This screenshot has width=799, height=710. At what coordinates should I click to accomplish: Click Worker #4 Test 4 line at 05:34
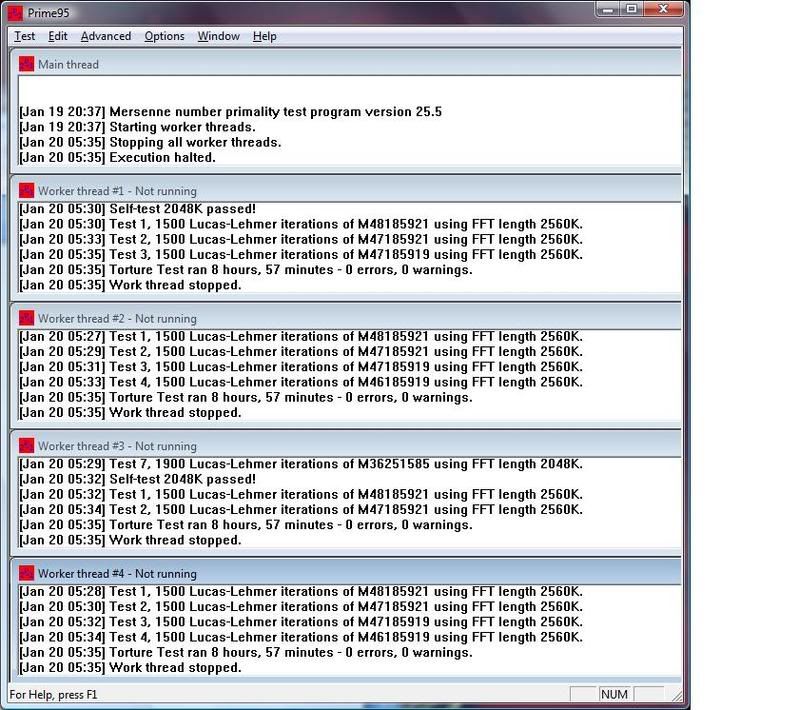coord(301,637)
